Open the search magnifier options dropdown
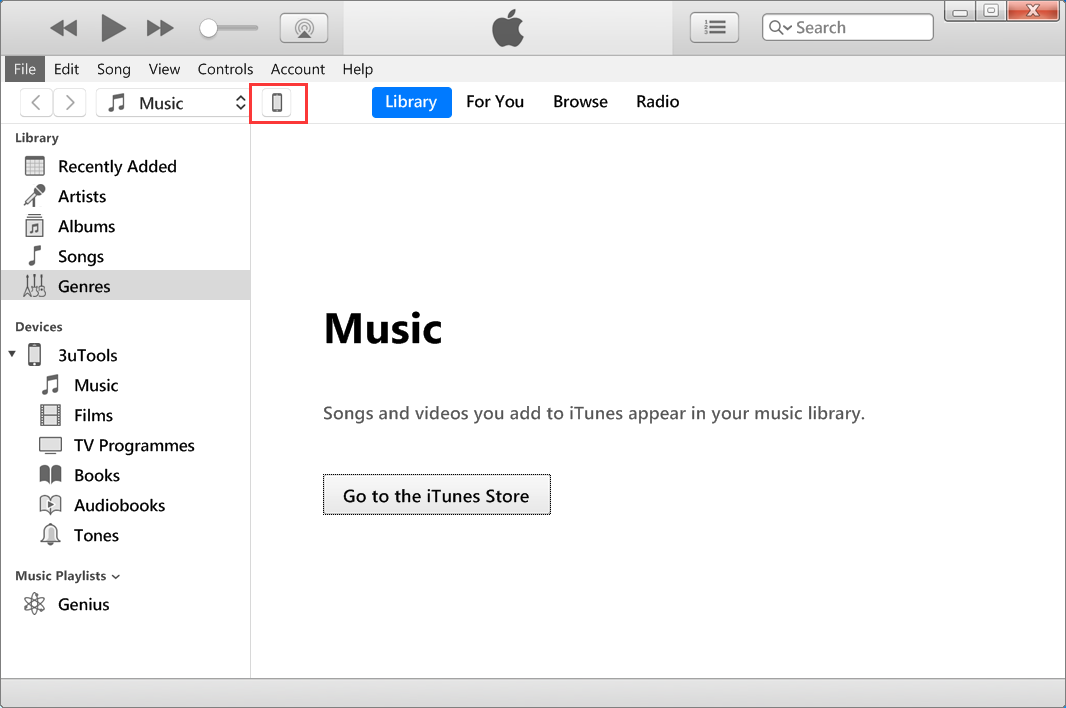Image resolution: width=1066 pixels, height=708 pixels. (x=780, y=28)
